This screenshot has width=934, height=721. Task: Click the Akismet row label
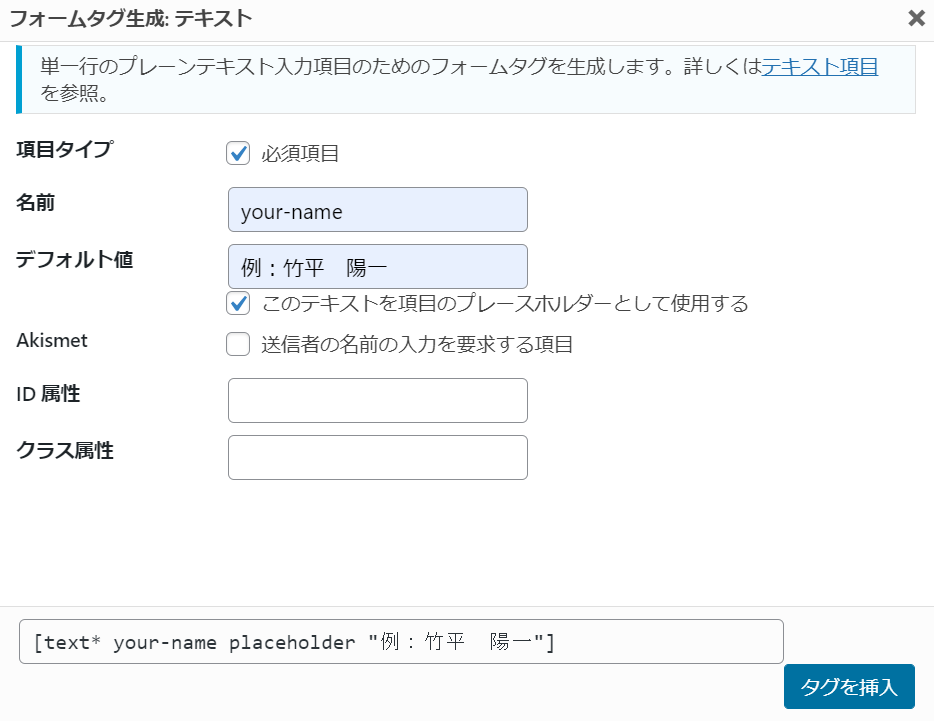52,340
